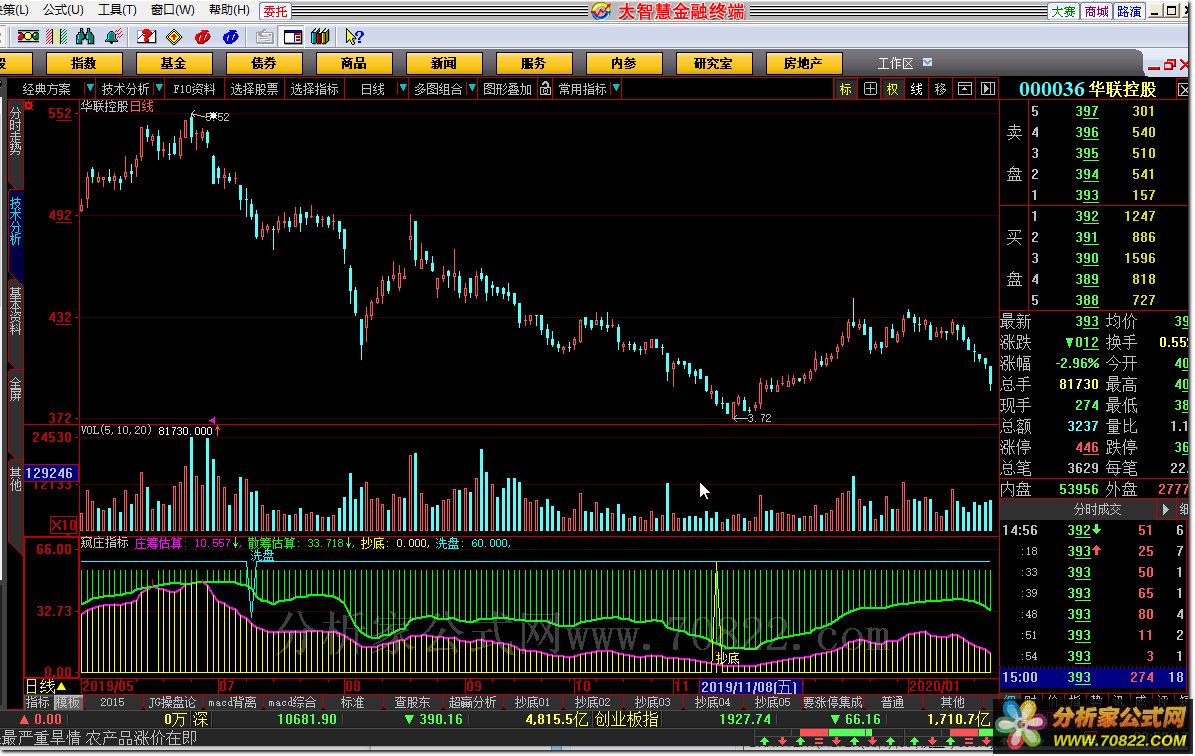Click the blue circular info icon
Viewport: 1195px width, 756px height.
click(230, 37)
